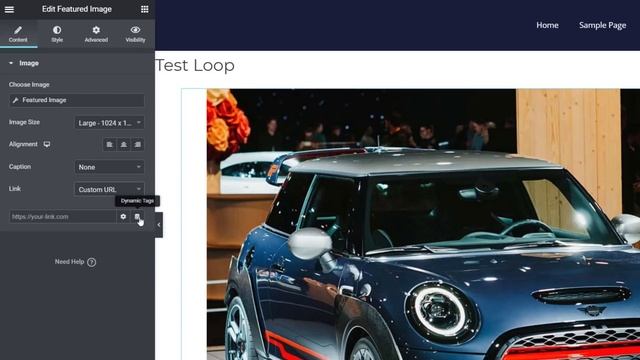
Task: Switch to the Visibility tab
Action: (x=135, y=34)
